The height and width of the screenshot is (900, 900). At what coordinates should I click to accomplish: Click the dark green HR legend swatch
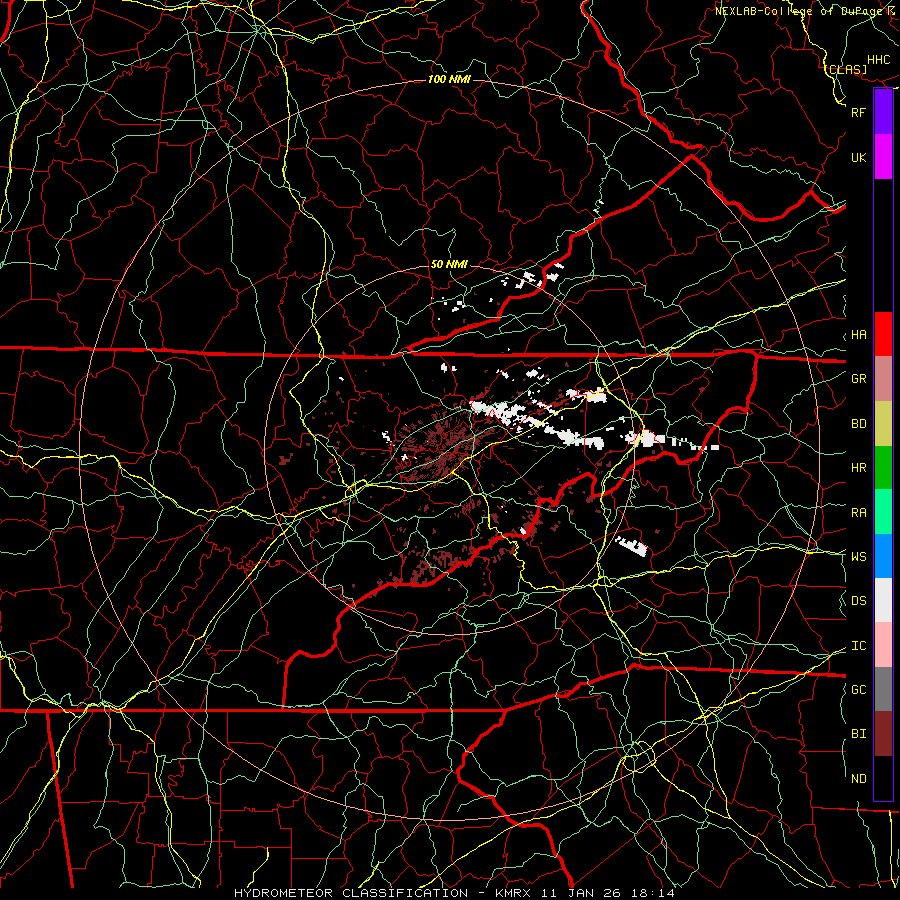pos(883,467)
